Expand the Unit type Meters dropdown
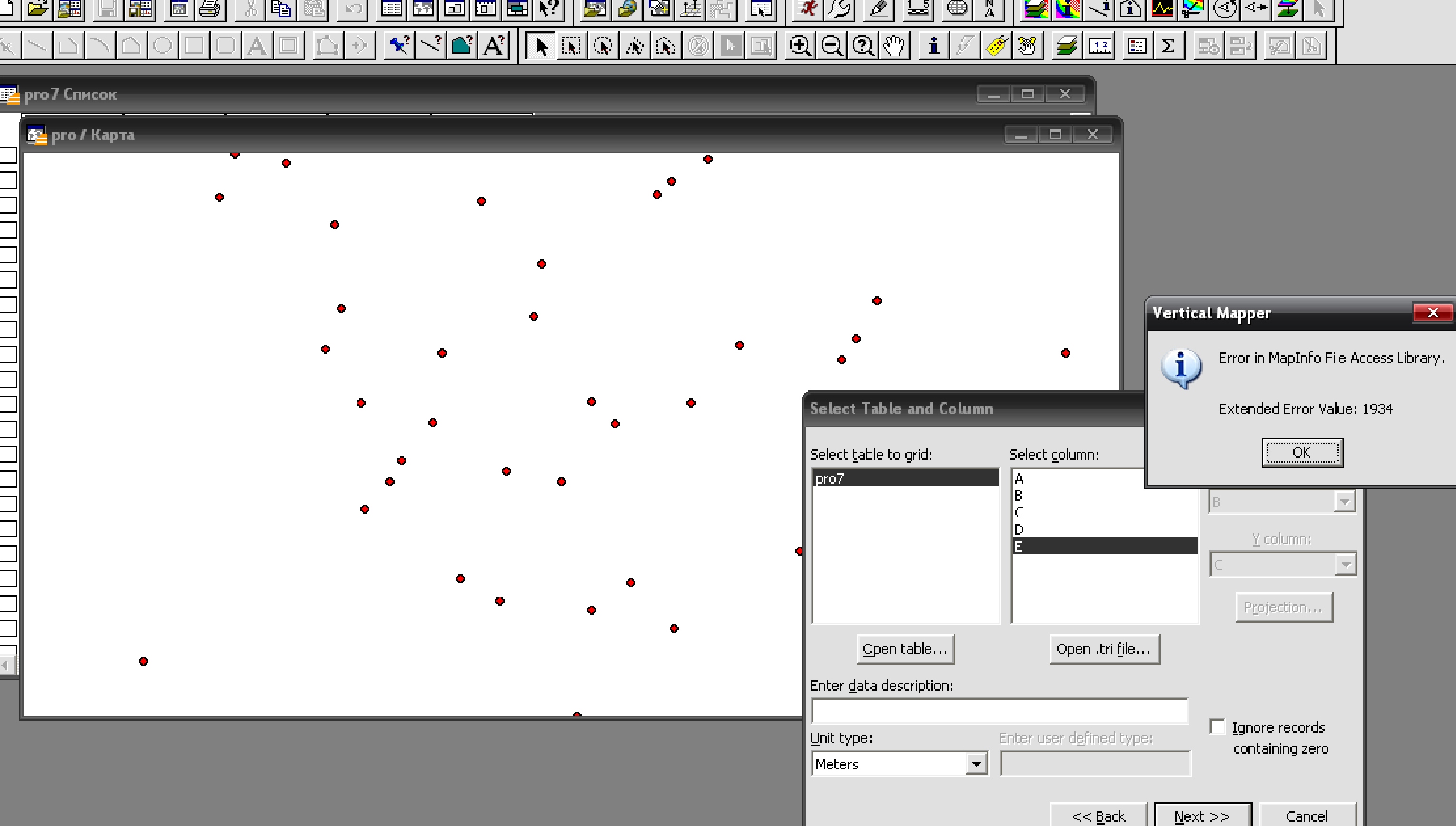This screenshot has width=1456, height=826. pos(976,764)
